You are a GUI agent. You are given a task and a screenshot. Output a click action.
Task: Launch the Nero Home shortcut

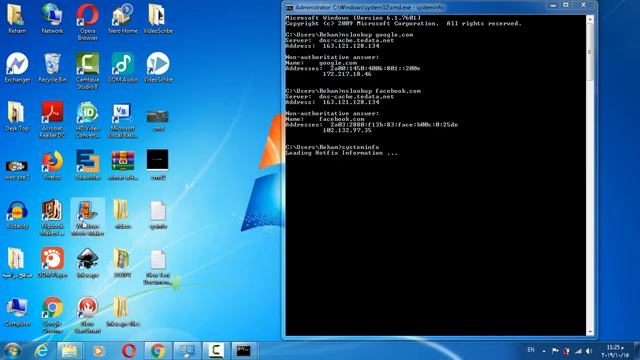(123, 19)
